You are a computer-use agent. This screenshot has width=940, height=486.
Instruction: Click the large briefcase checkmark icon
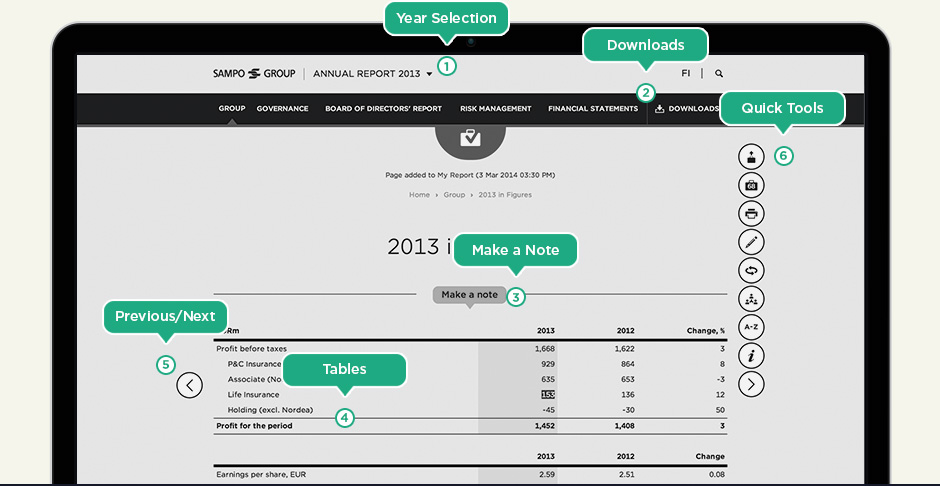point(471,138)
